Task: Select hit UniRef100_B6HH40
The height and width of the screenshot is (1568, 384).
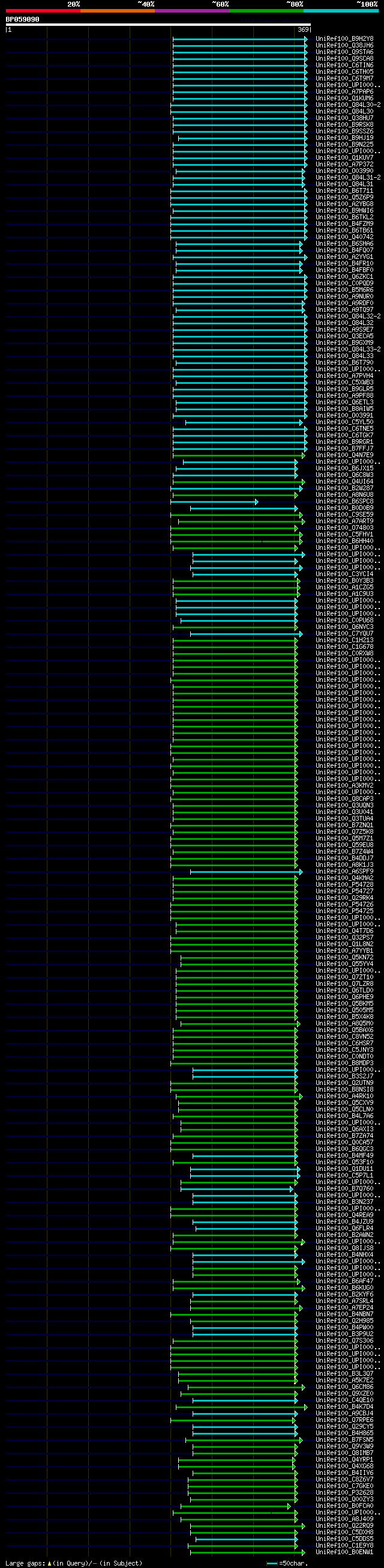Action: point(344,541)
